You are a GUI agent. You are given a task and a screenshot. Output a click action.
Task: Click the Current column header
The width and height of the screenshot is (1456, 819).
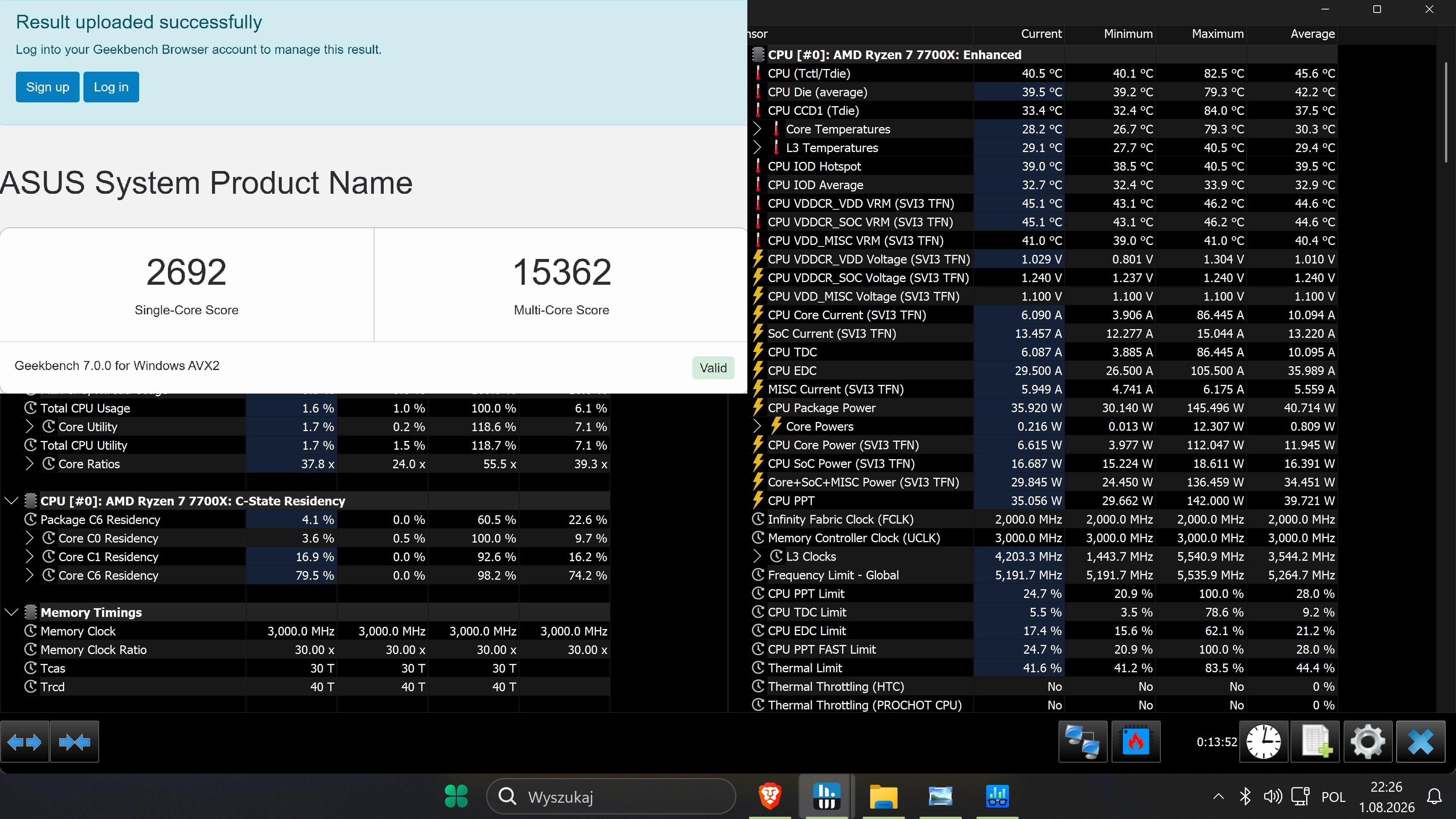pos(1019,34)
